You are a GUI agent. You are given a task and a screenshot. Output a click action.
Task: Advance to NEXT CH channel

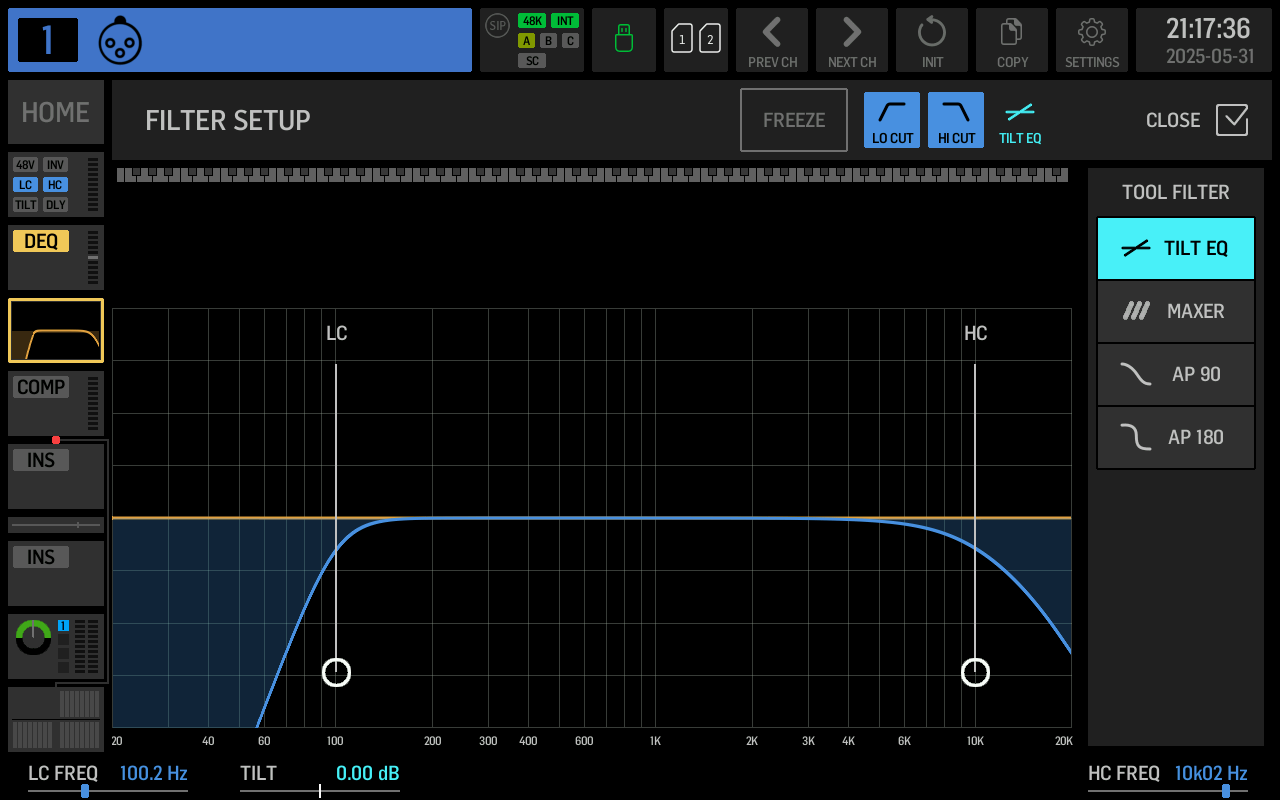tap(852, 40)
